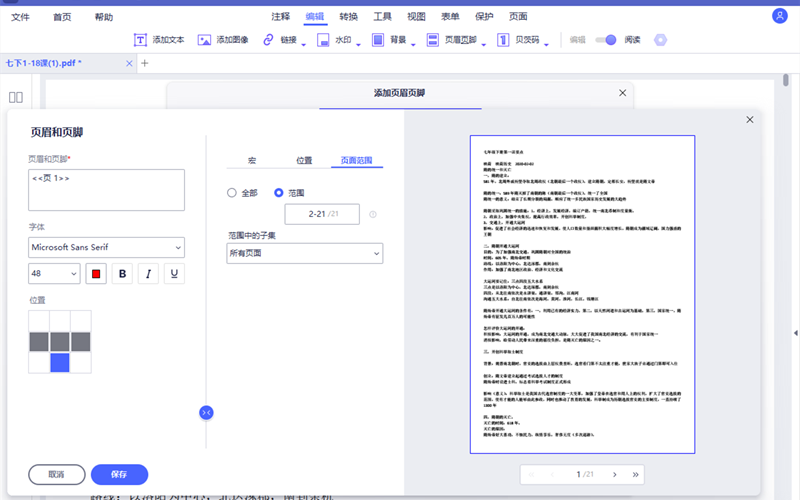The height and width of the screenshot is (500, 800).
Task: Select the 范围 (Range) radio button
Action: [x=279, y=192]
